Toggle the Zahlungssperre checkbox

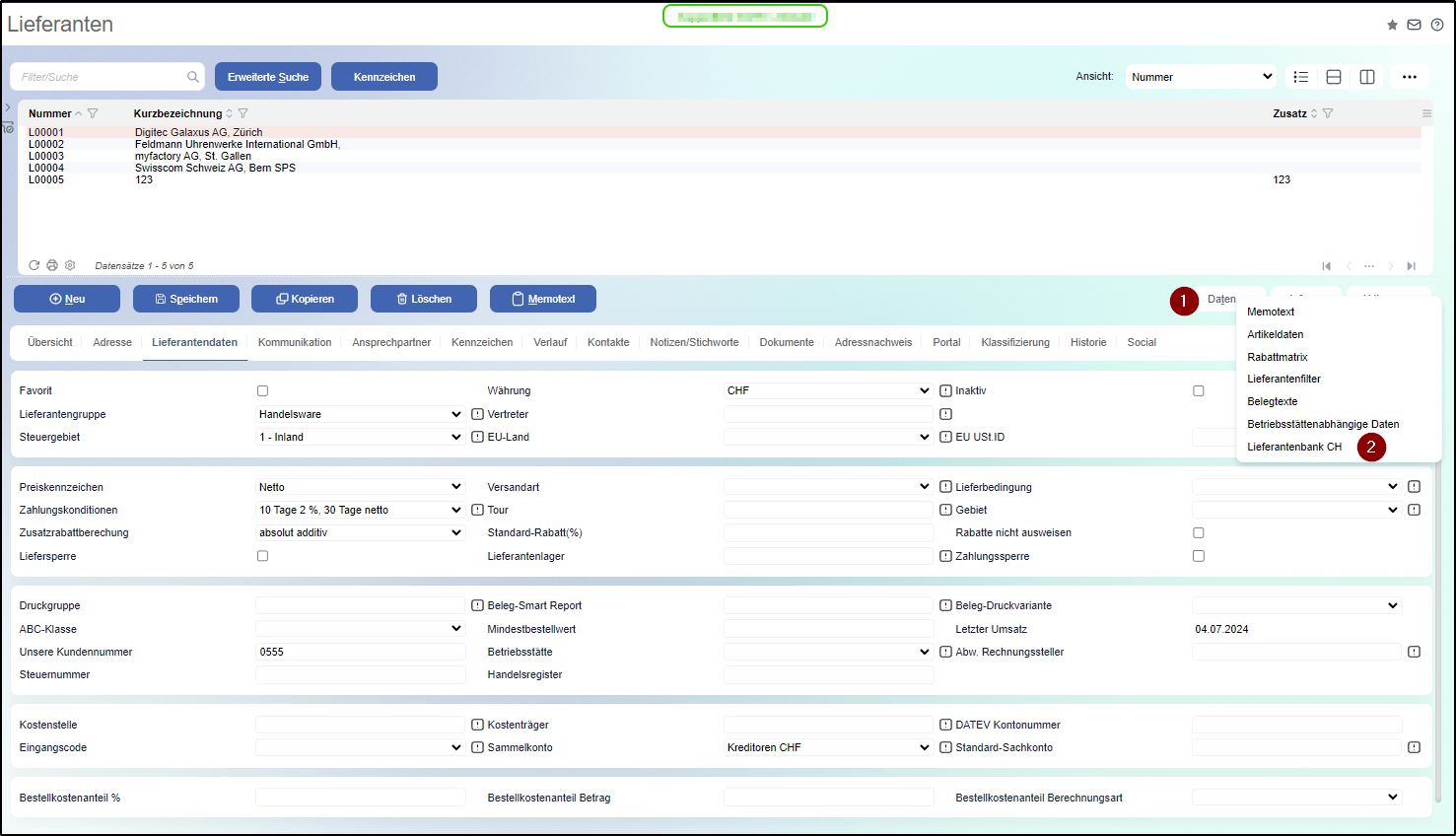(x=1199, y=556)
